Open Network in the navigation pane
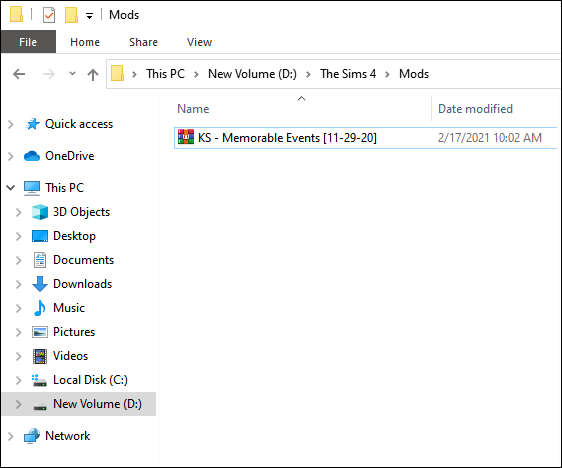 (x=67, y=436)
